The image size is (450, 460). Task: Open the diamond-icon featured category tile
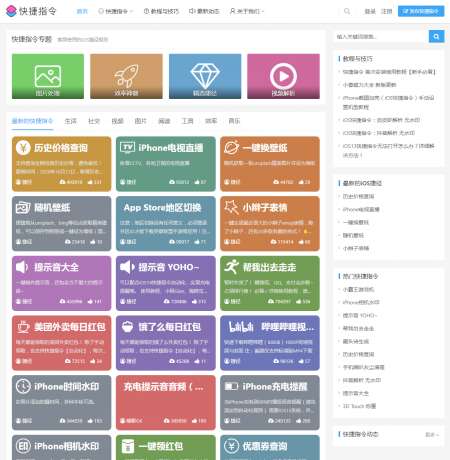click(205, 76)
